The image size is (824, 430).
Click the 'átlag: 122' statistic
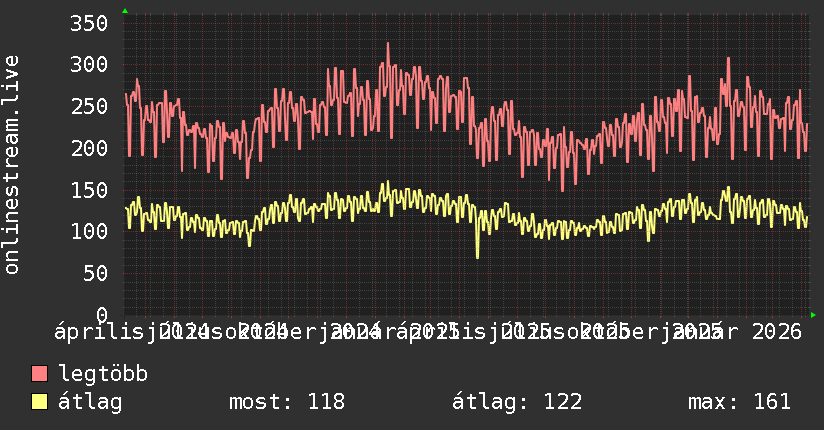click(517, 402)
